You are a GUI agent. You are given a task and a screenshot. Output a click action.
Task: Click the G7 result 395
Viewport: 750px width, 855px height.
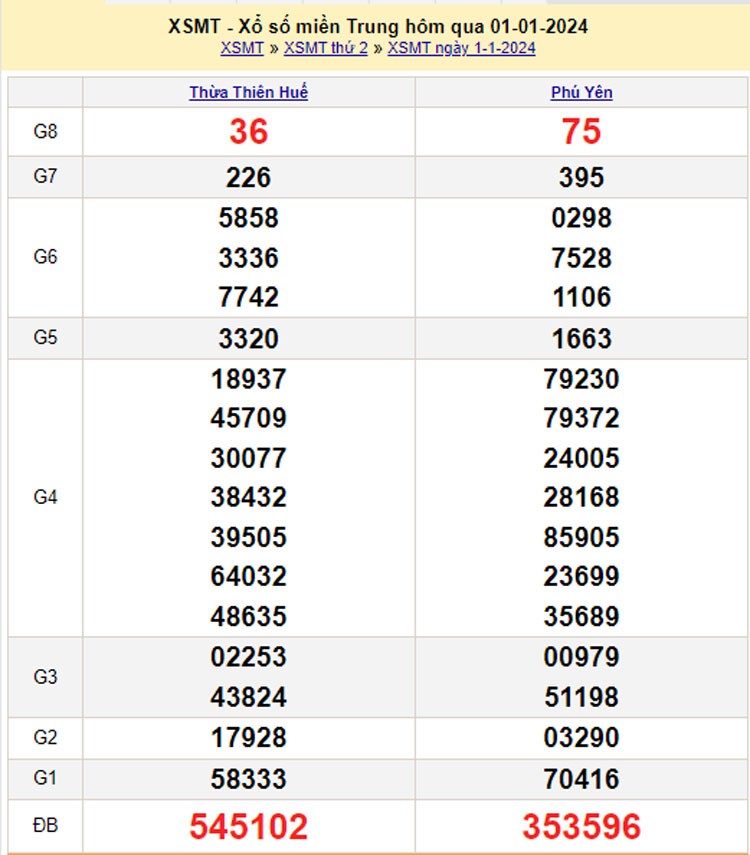pos(581,177)
